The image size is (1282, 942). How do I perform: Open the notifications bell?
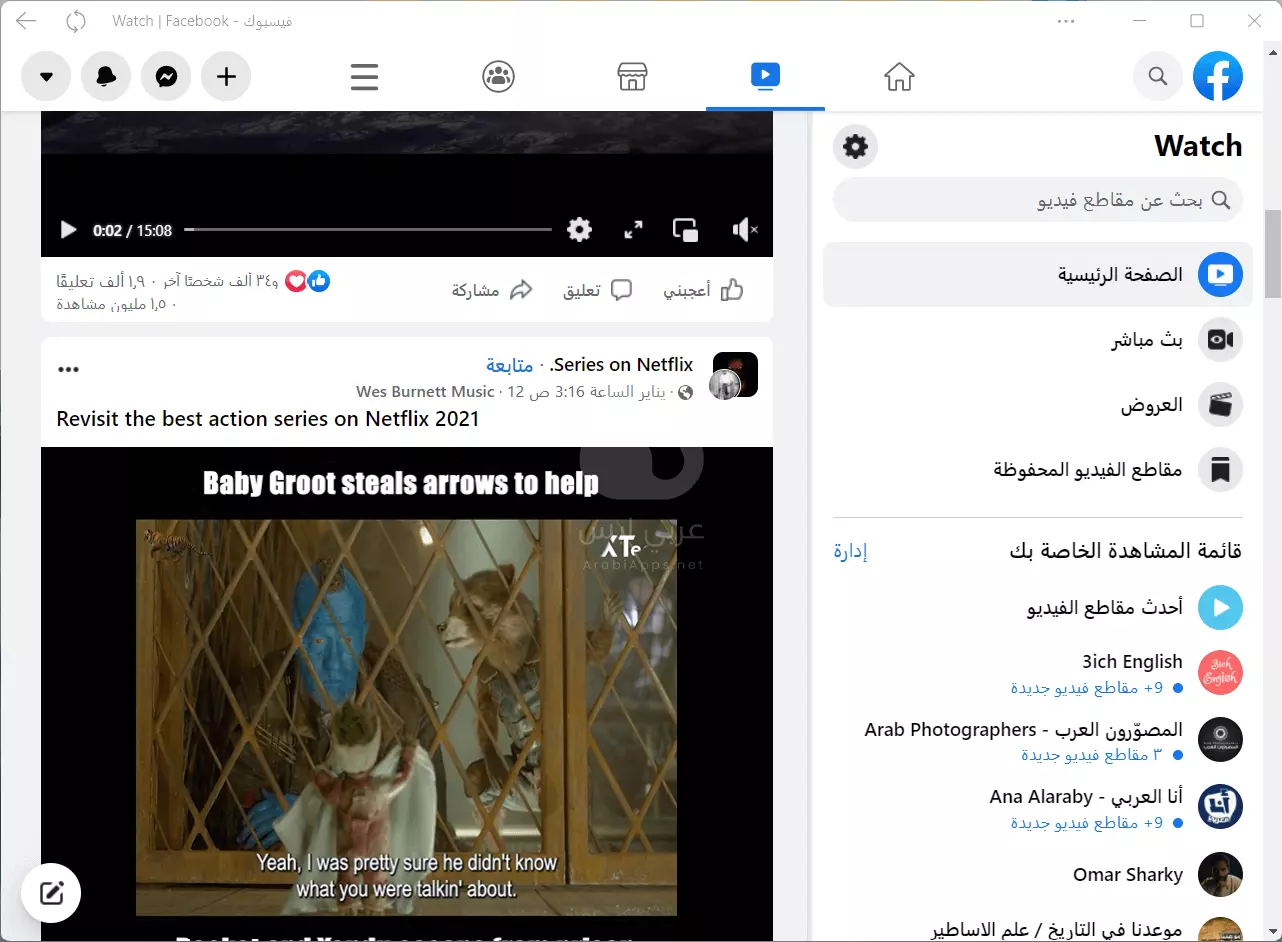[106, 76]
